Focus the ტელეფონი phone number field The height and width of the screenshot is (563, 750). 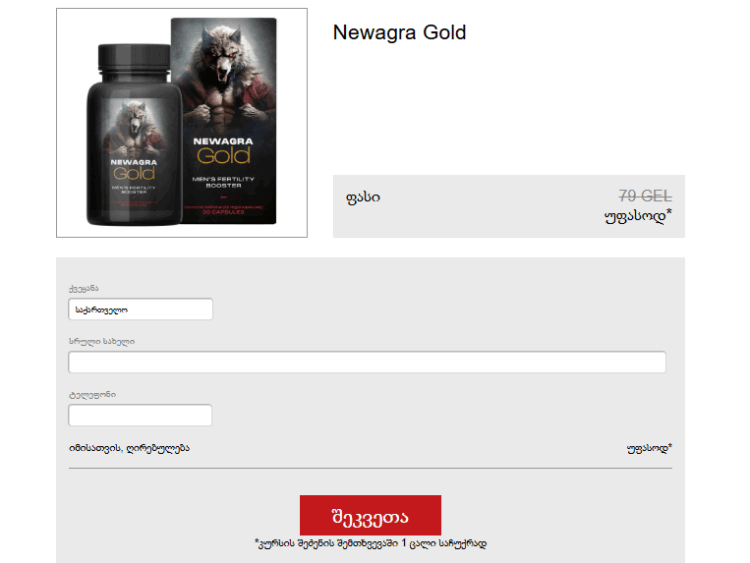click(140, 415)
